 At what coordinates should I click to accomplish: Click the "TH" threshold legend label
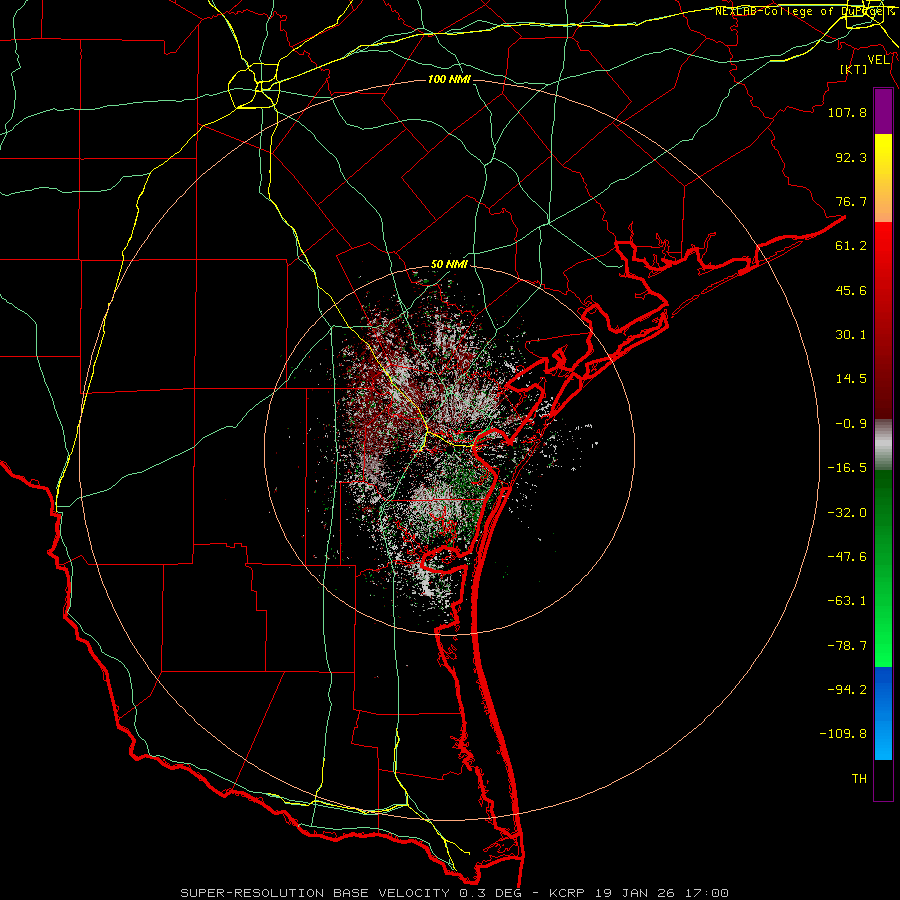click(x=859, y=779)
